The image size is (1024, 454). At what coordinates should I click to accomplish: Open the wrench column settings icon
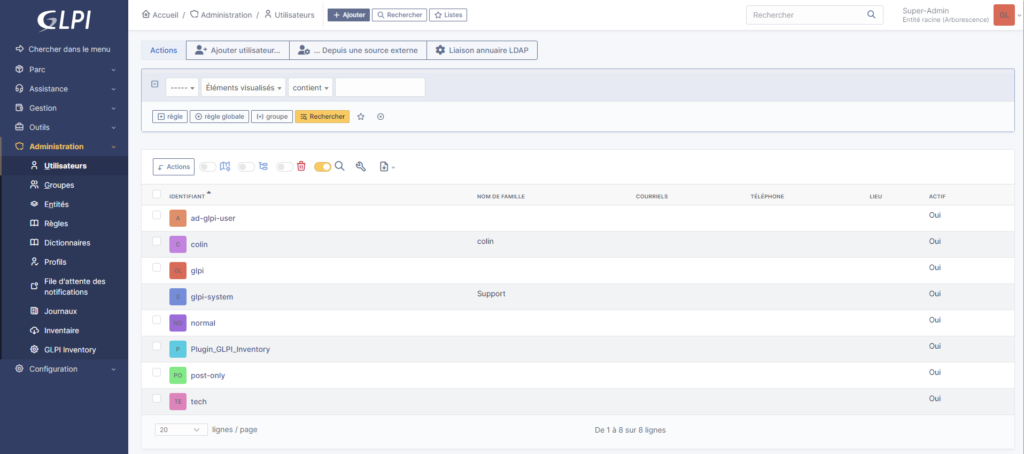coord(360,167)
